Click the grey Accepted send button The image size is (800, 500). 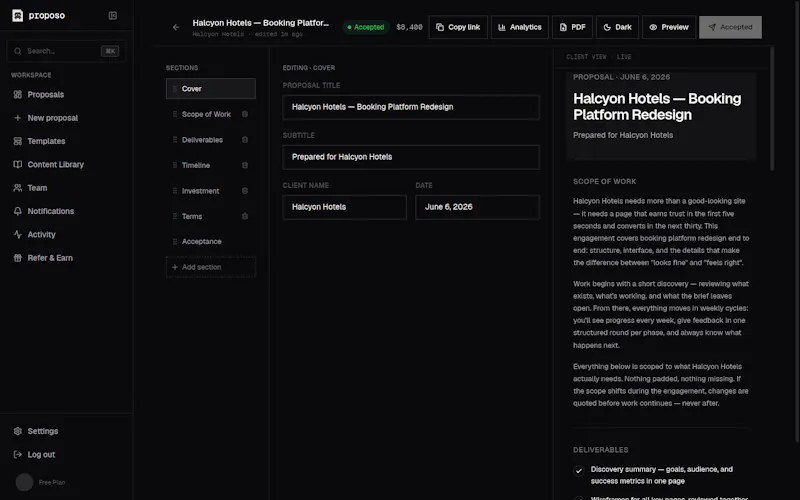(x=730, y=27)
